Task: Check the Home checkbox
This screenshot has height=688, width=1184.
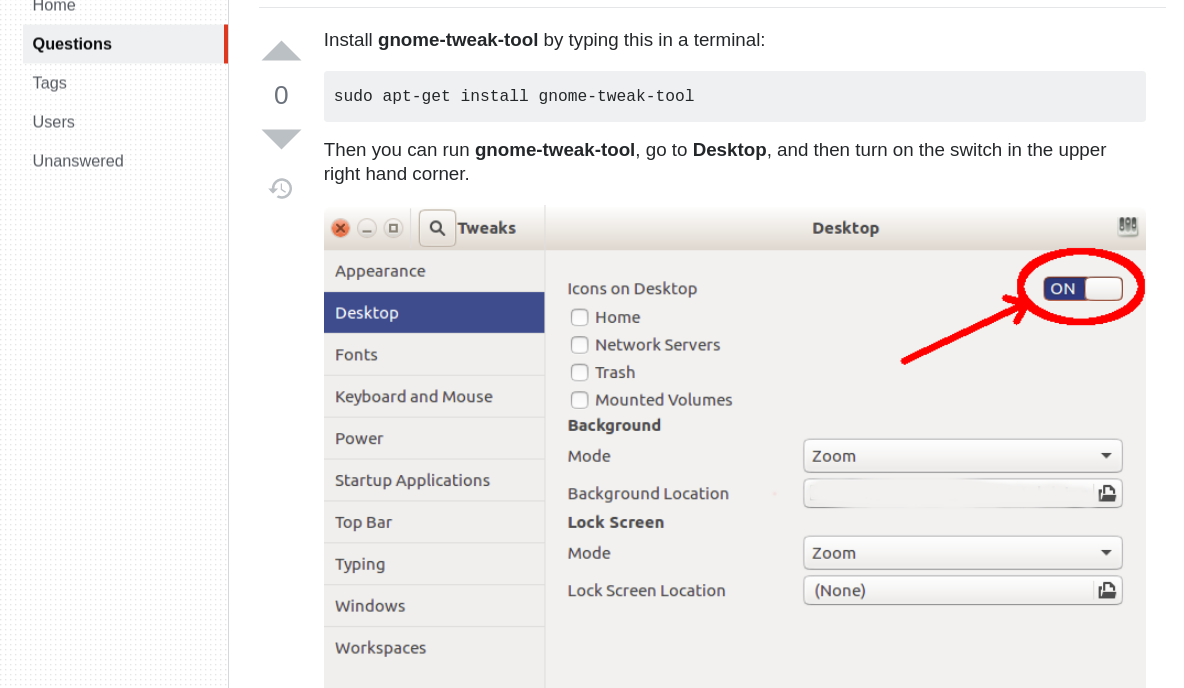Action: (x=579, y=317)
